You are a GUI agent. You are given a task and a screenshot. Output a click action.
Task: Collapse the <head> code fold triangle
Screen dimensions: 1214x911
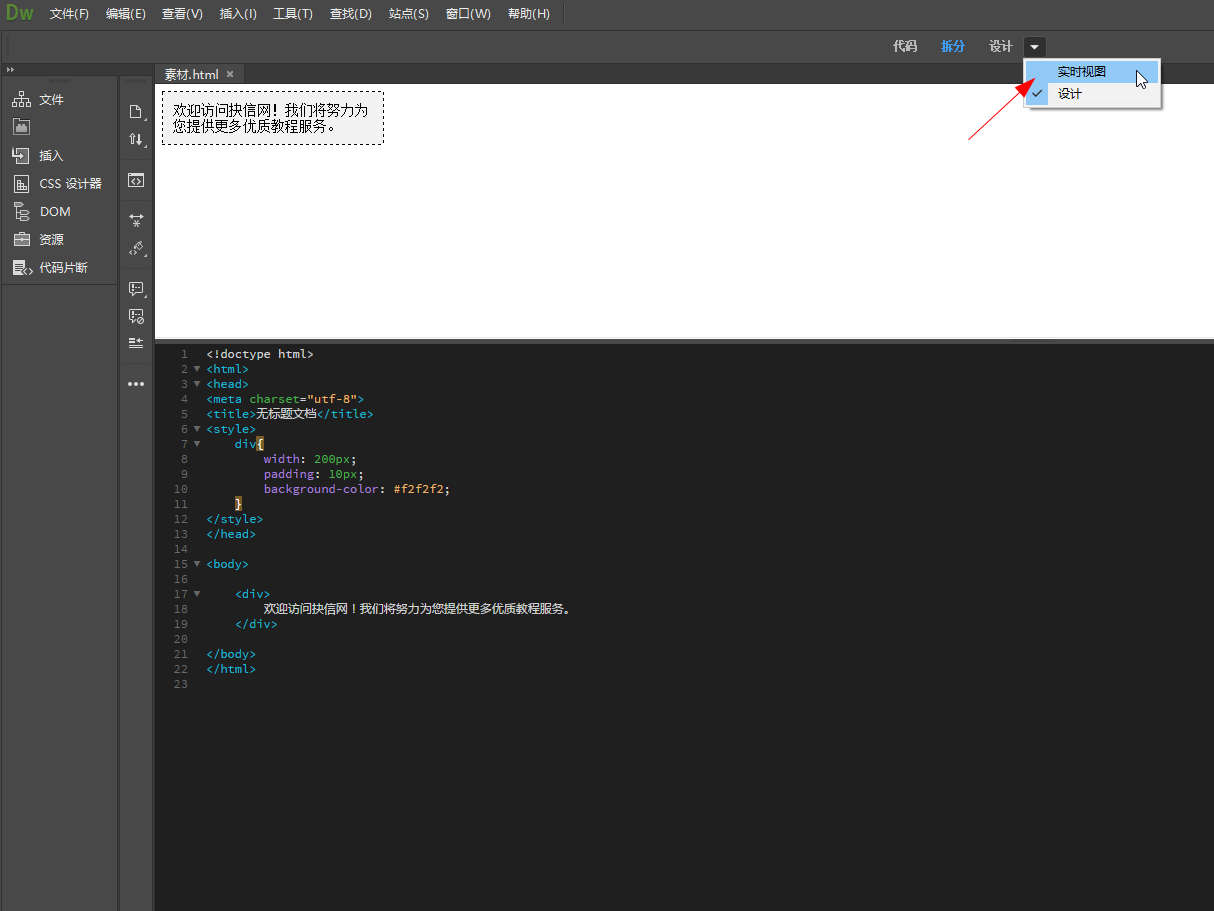[x=197, y=384]
